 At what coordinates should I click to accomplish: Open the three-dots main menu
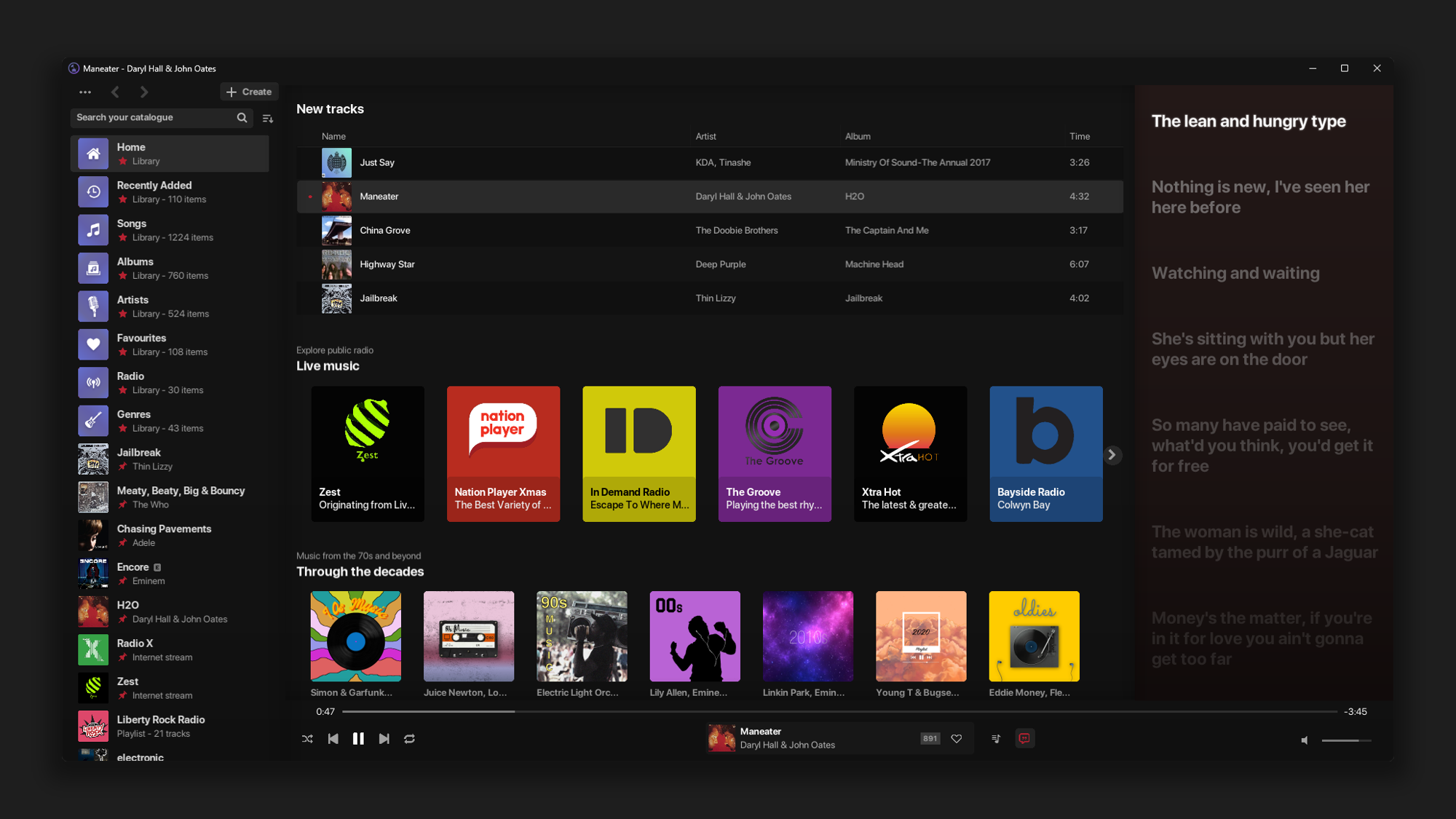[85, 92]
